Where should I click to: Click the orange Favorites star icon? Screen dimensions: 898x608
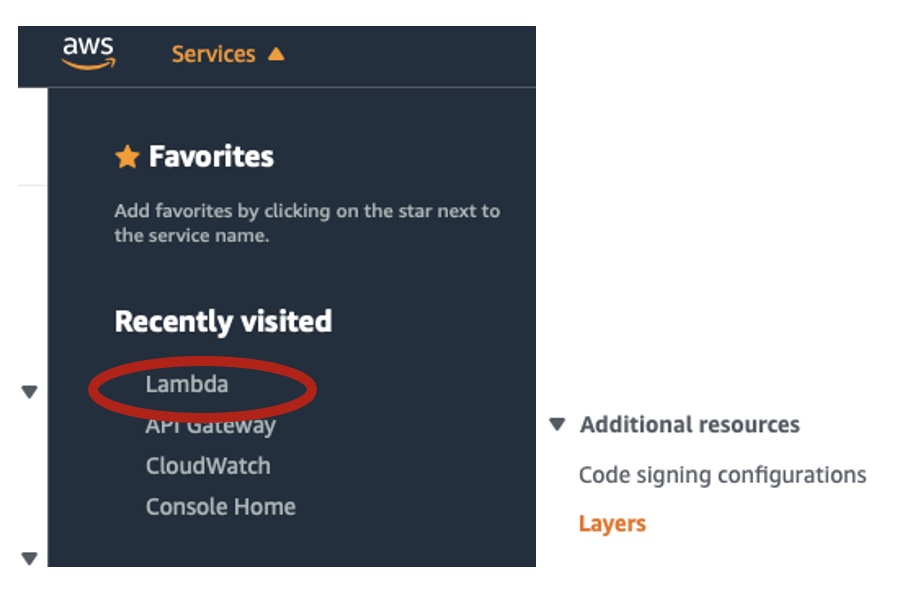[127, 157]
